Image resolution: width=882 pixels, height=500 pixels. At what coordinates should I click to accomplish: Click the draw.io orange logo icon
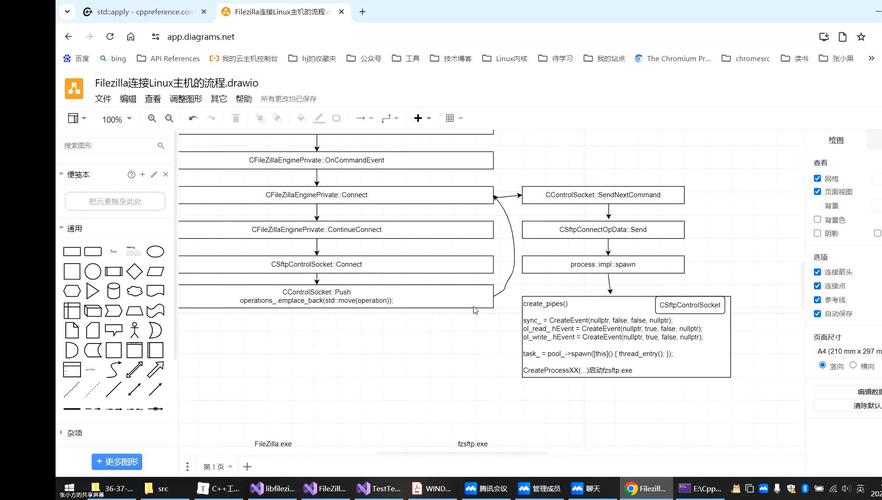(74, 88)
